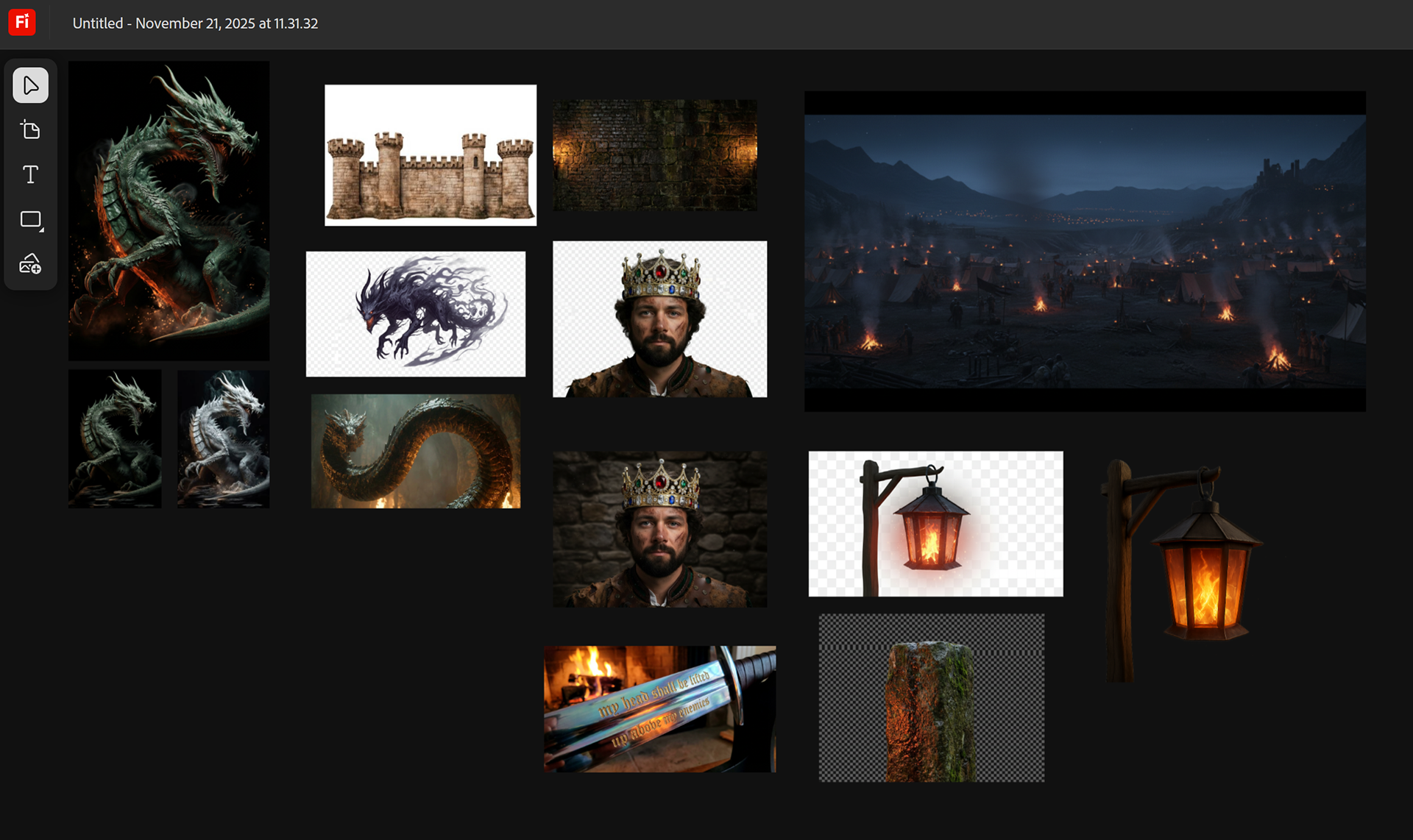Select the stone castle image

pyautogui.click(x=431, y=155)
